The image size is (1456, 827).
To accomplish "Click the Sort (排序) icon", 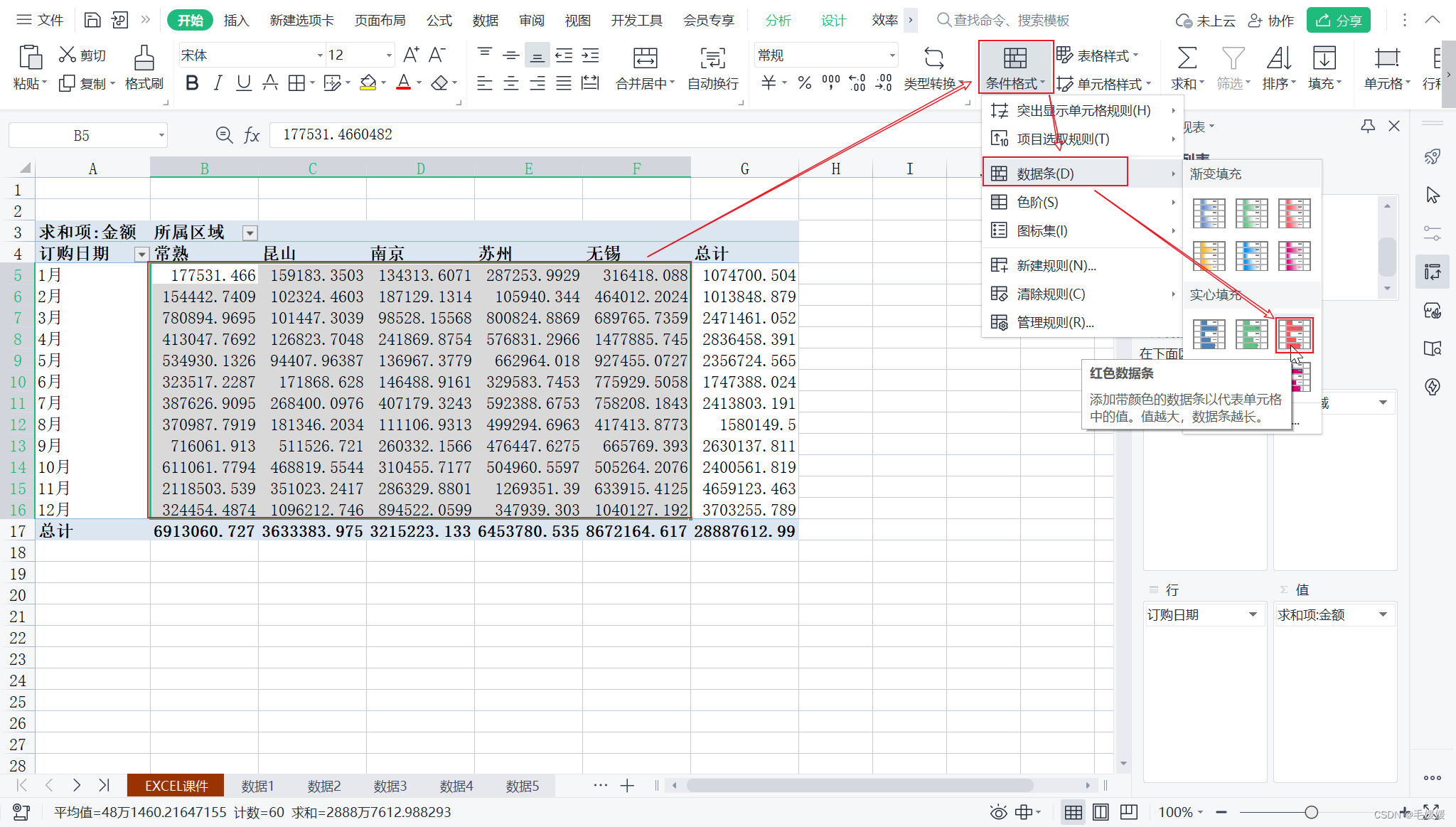I will (x=1278, y=58).
